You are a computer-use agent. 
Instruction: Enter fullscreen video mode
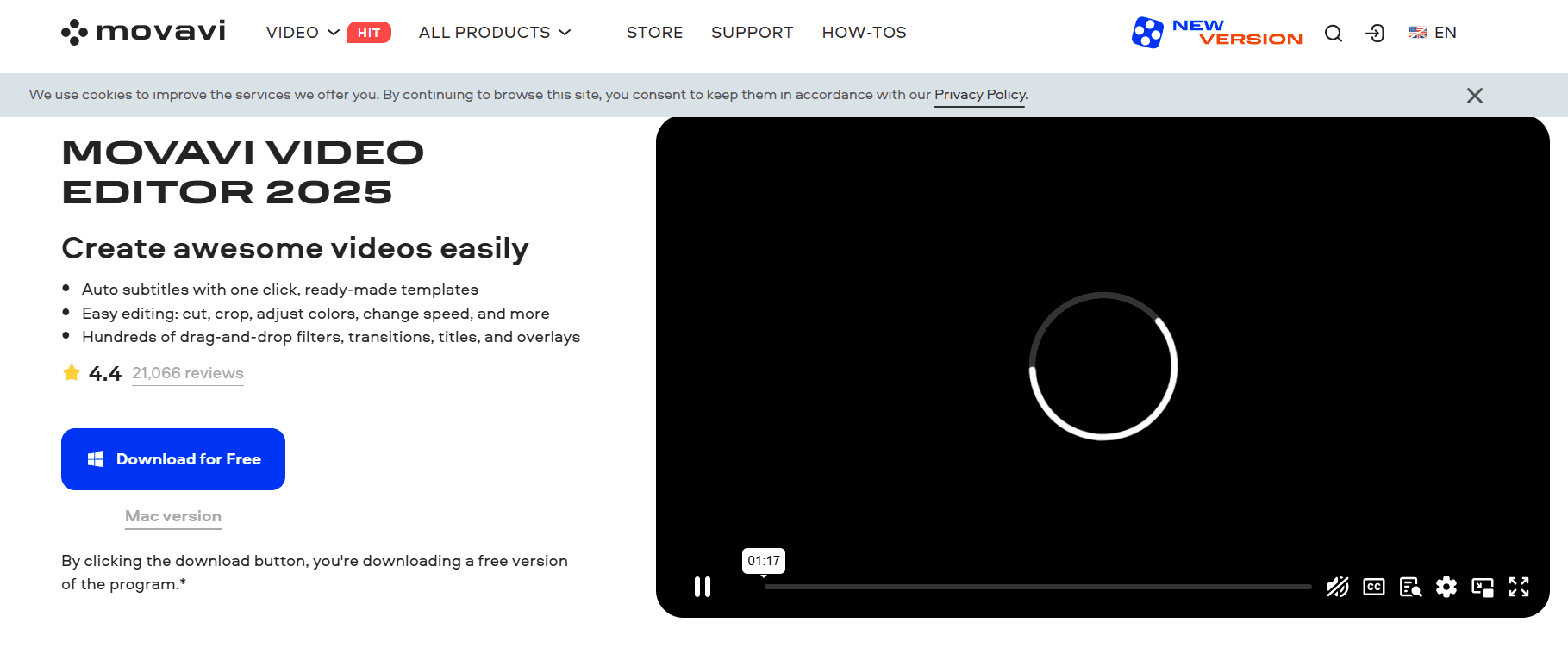(1519, 587)
